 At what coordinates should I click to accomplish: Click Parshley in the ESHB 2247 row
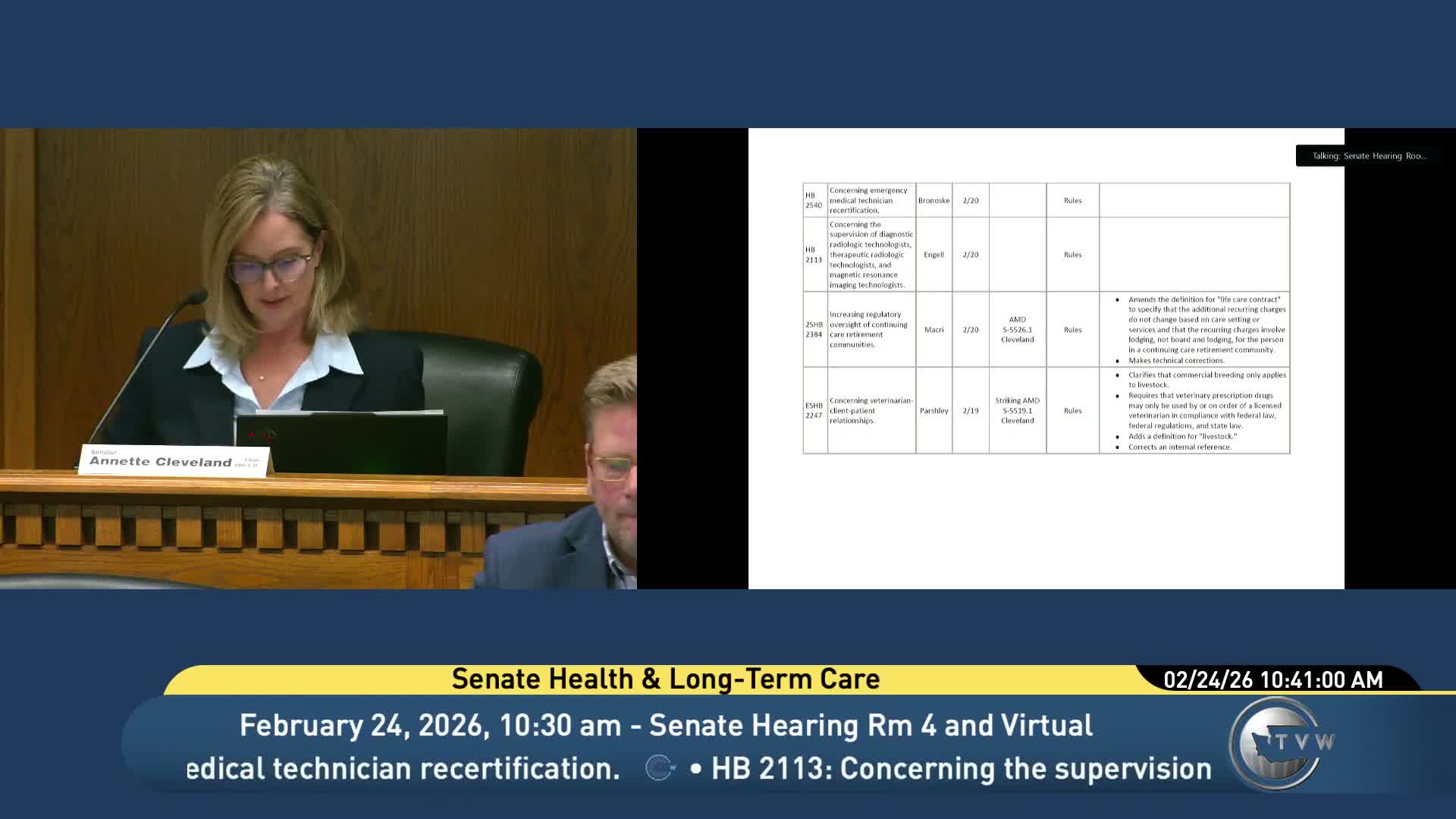click(934, 410)
